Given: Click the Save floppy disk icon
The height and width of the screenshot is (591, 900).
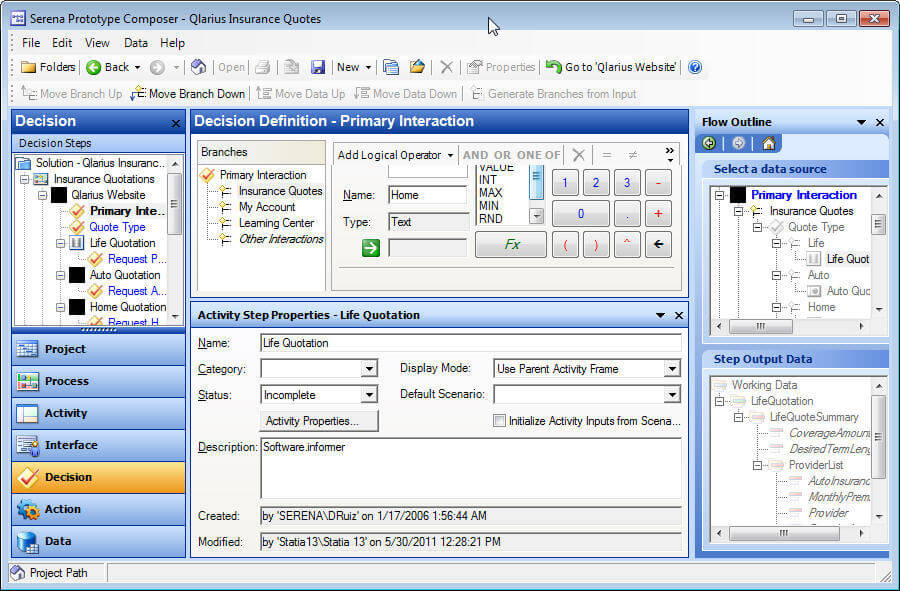Looking at the screenshot, I should 318,67.
